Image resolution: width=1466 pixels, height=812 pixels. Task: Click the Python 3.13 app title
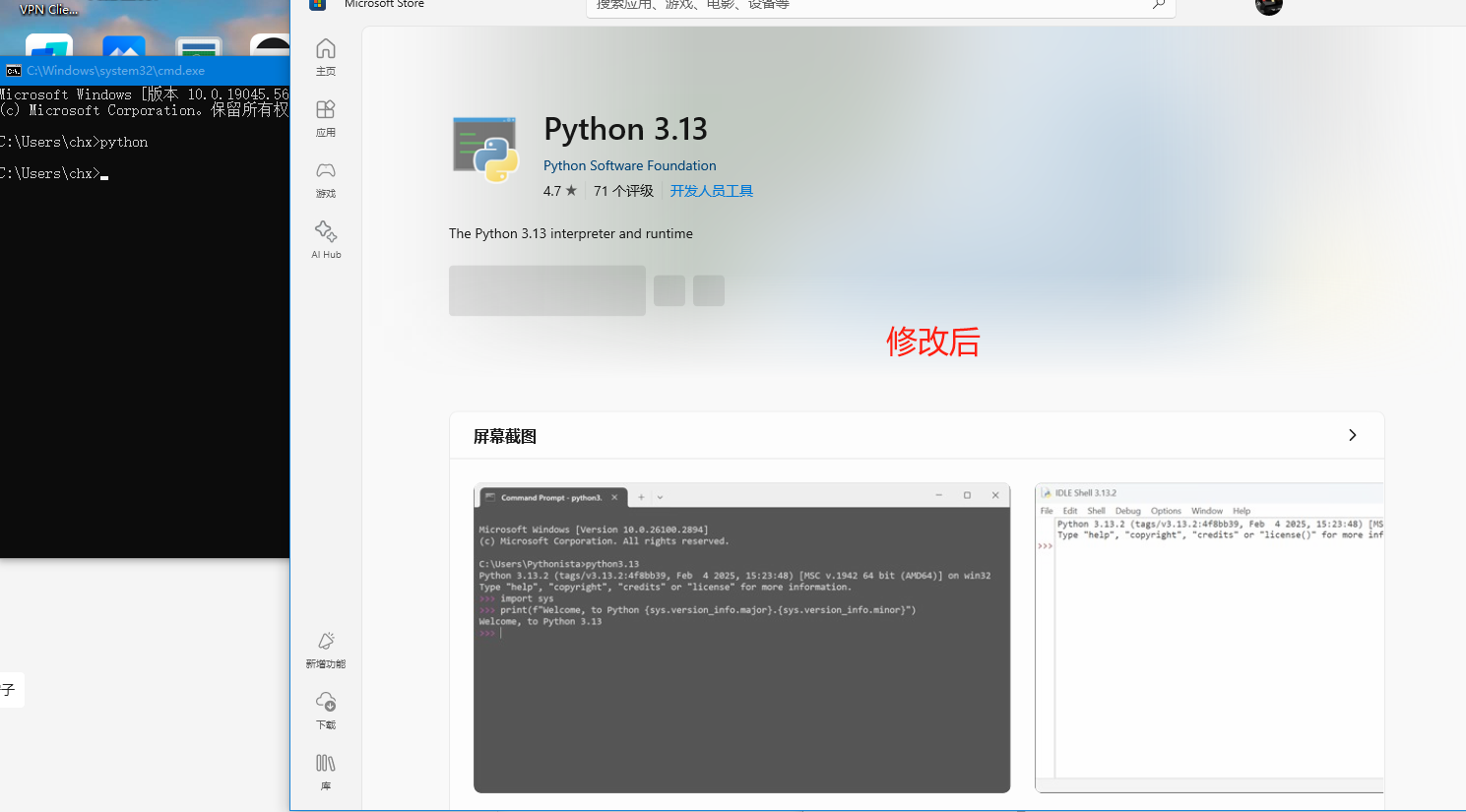click(625, 129)
